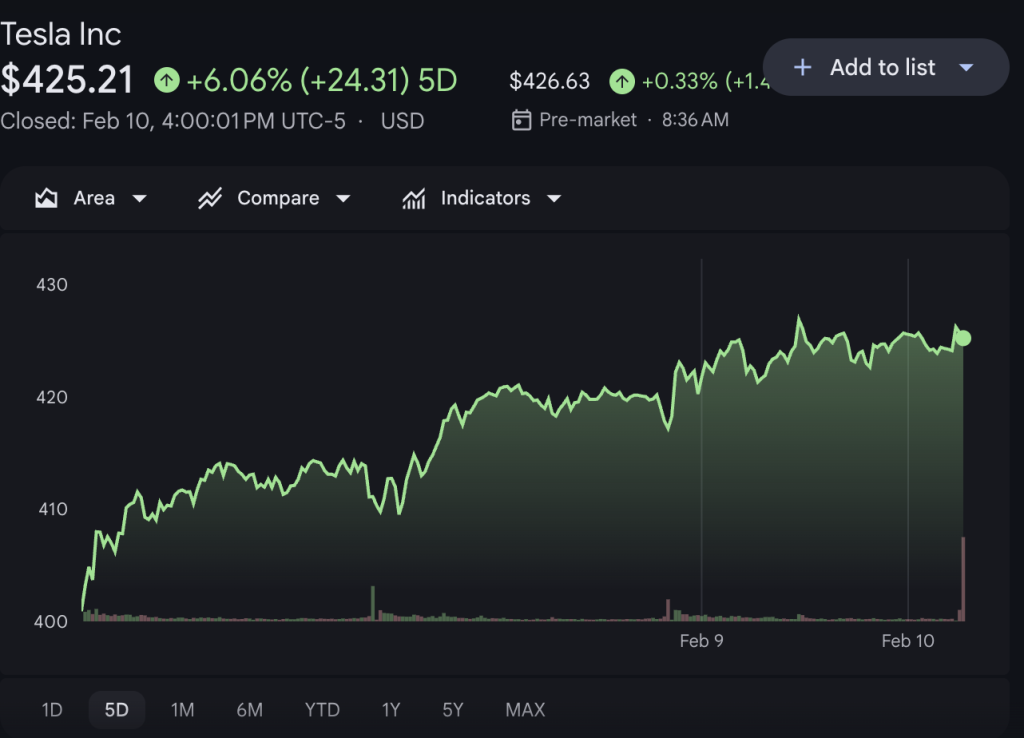
Task: Click the Add to list button
Action: (x=882, y=67)
